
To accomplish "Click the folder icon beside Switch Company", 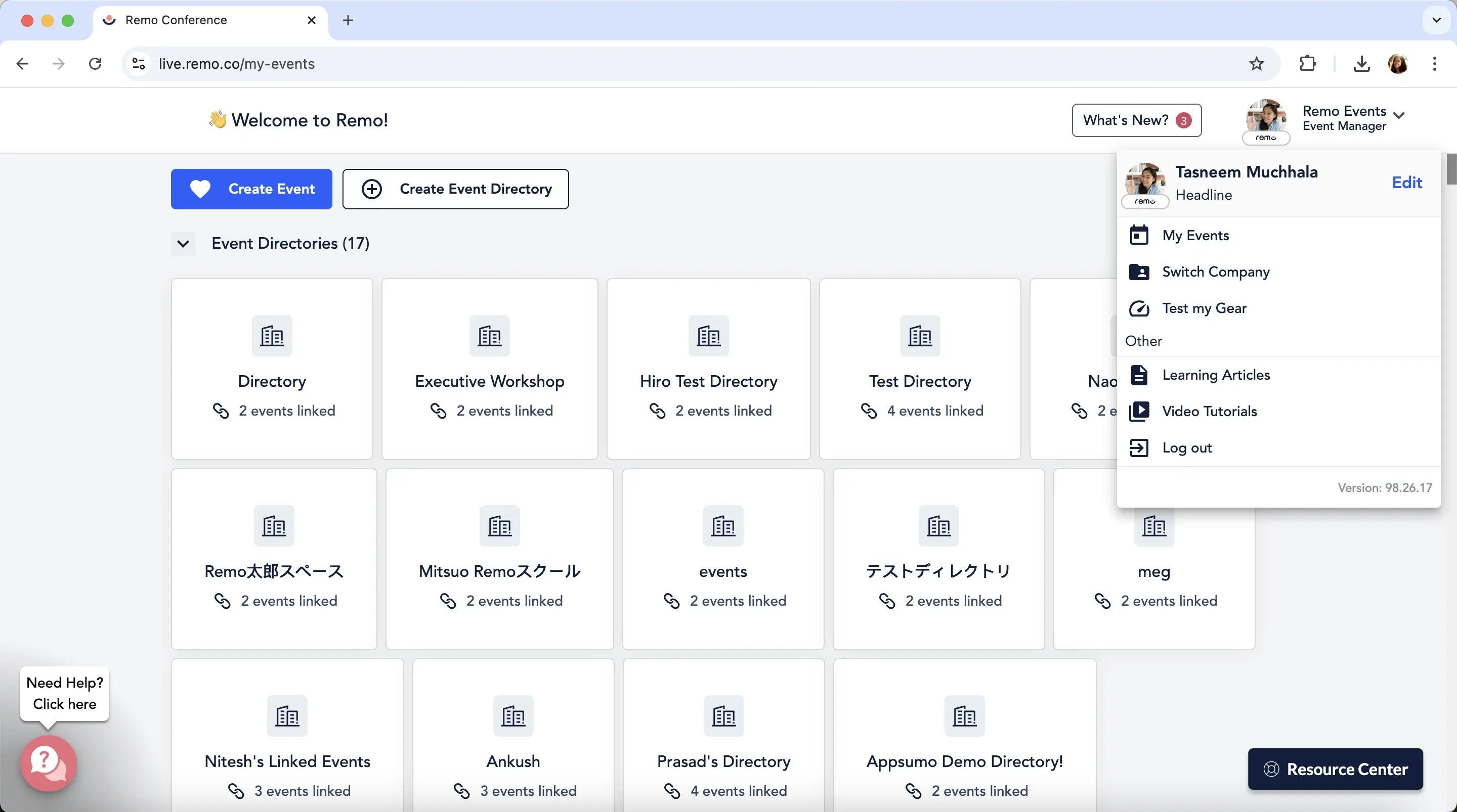I will tap(1139, 272).
